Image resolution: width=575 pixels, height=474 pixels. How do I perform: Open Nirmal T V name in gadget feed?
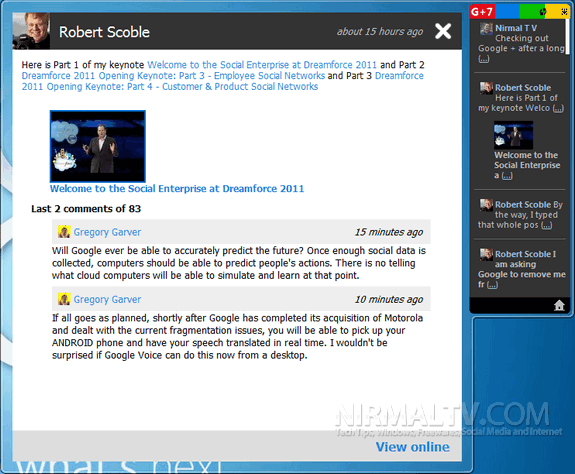click(x=516, y=28)
